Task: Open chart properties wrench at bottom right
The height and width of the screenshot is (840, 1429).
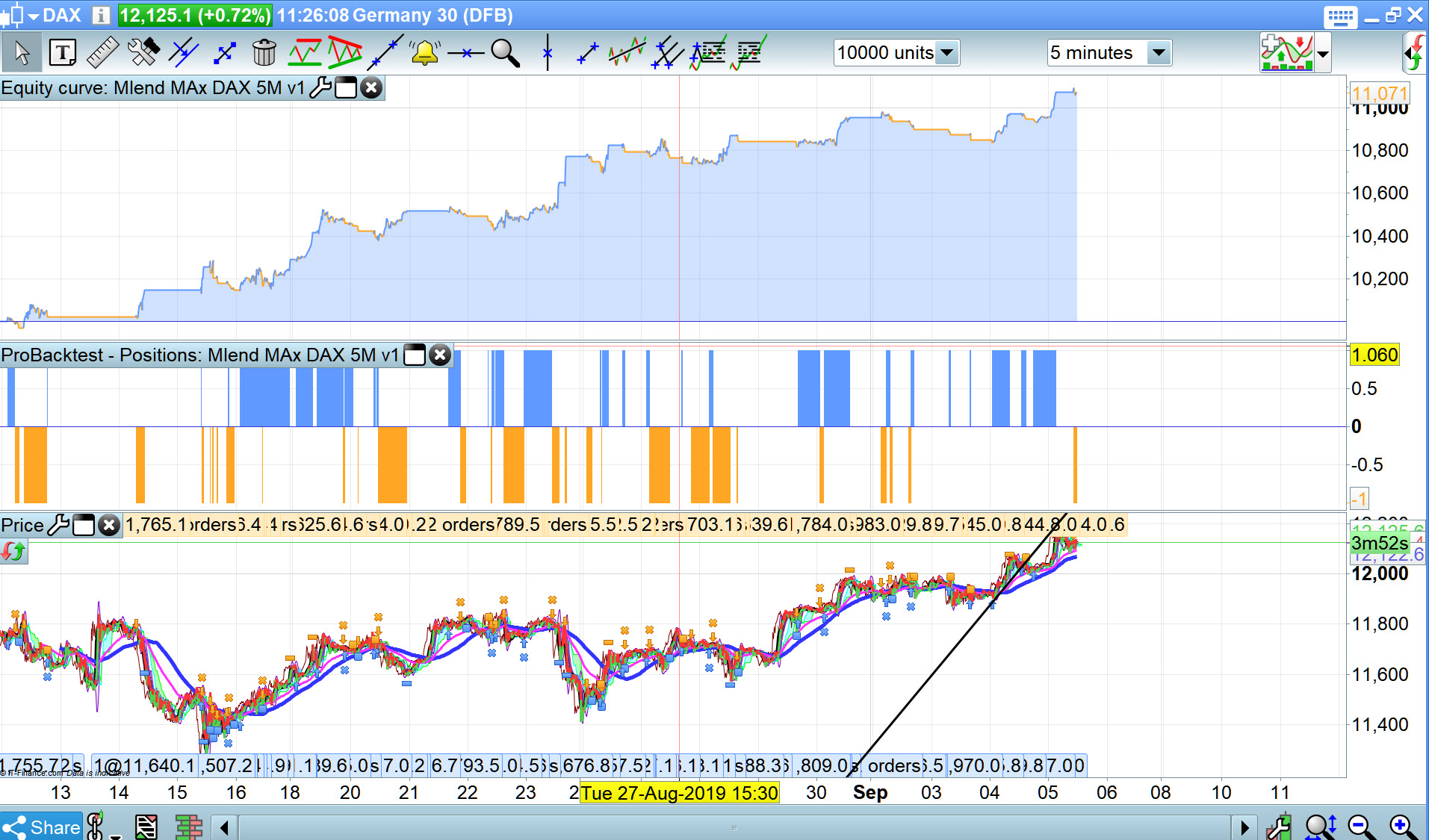Action: pyautogui.click(x=1279, y=827)
